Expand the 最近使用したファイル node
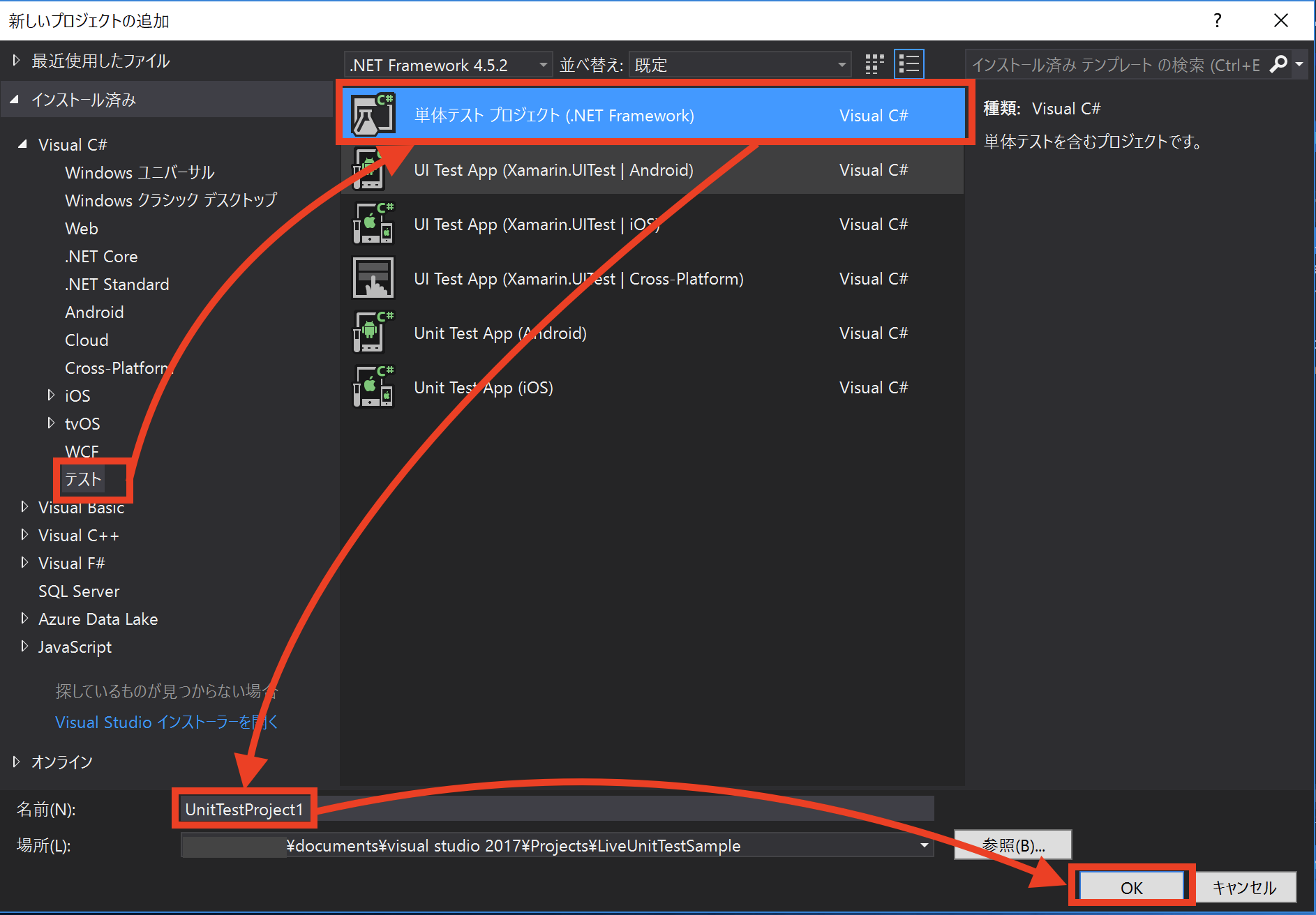This screenshot has width=1316, height=915. [x=16, y=61]
